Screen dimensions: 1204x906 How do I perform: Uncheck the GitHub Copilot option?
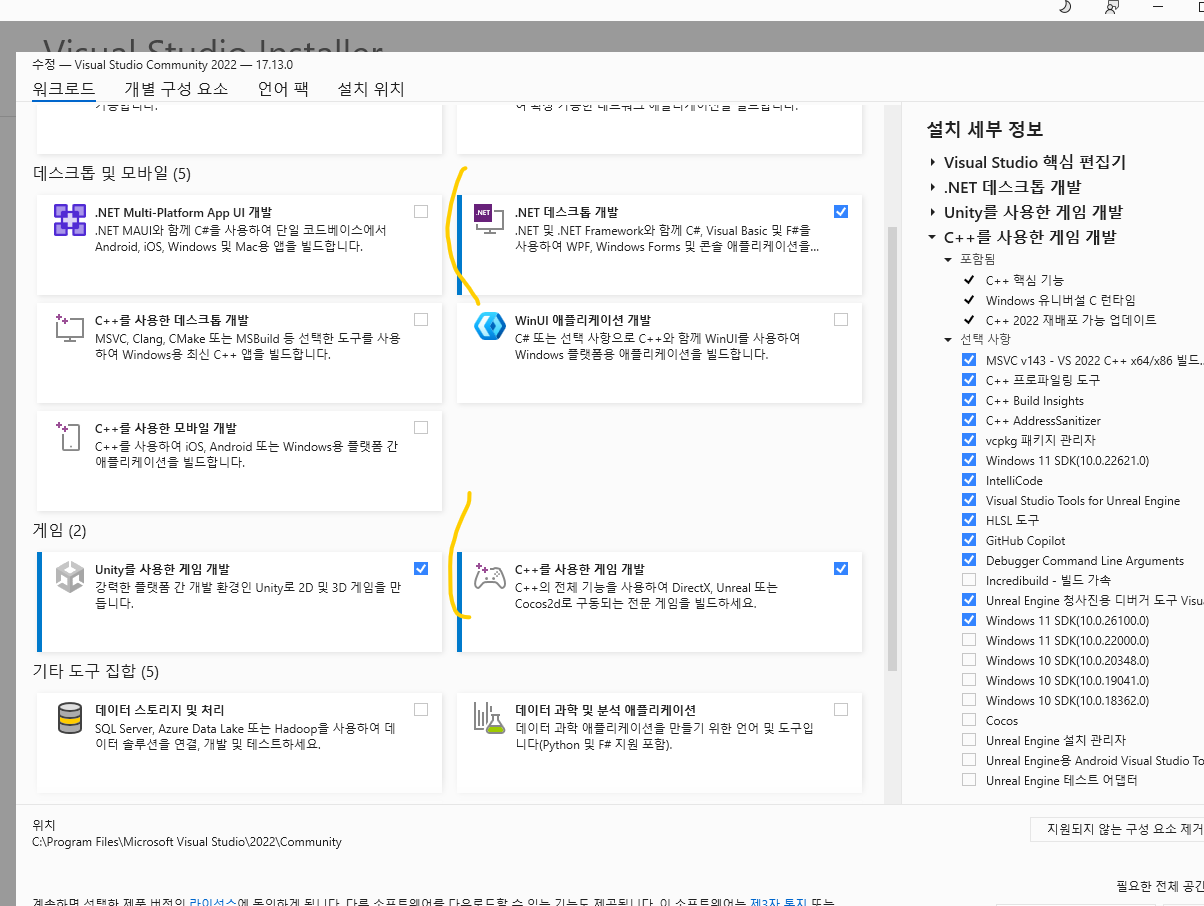968,540
